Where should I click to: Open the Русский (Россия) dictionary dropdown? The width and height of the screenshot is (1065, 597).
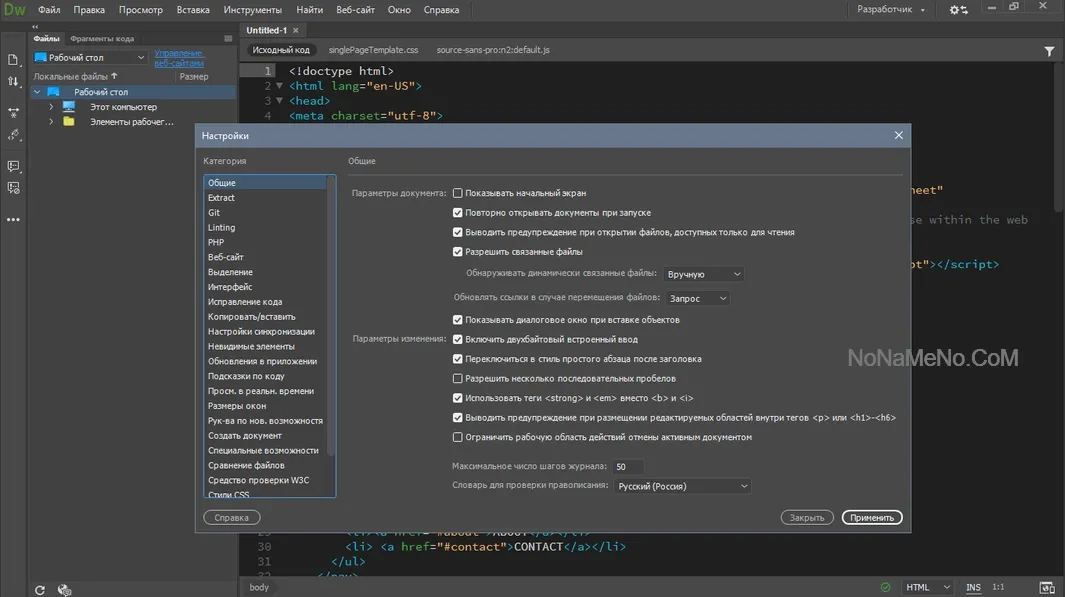682,486
